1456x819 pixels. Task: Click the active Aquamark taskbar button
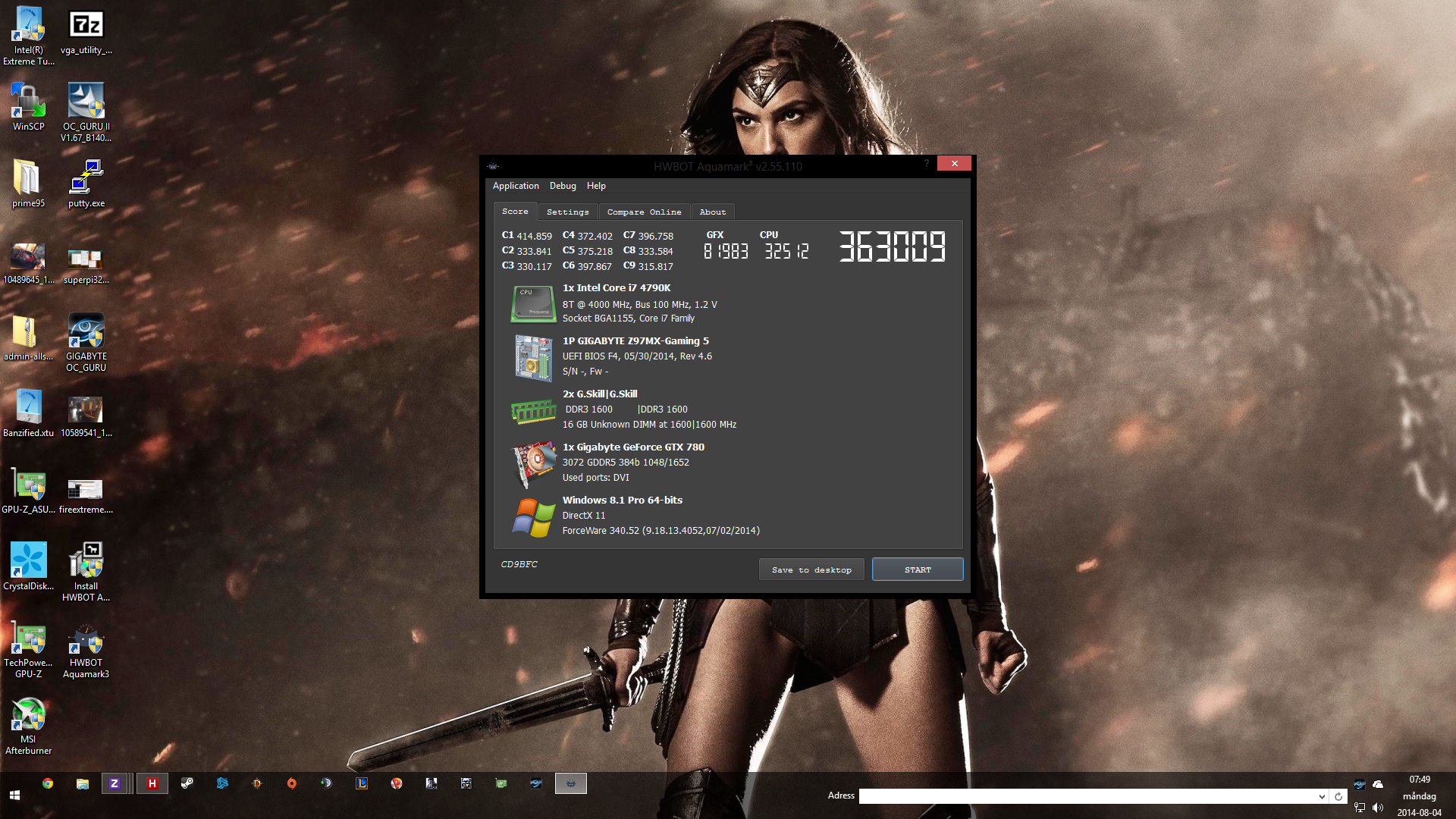[571, 783]
